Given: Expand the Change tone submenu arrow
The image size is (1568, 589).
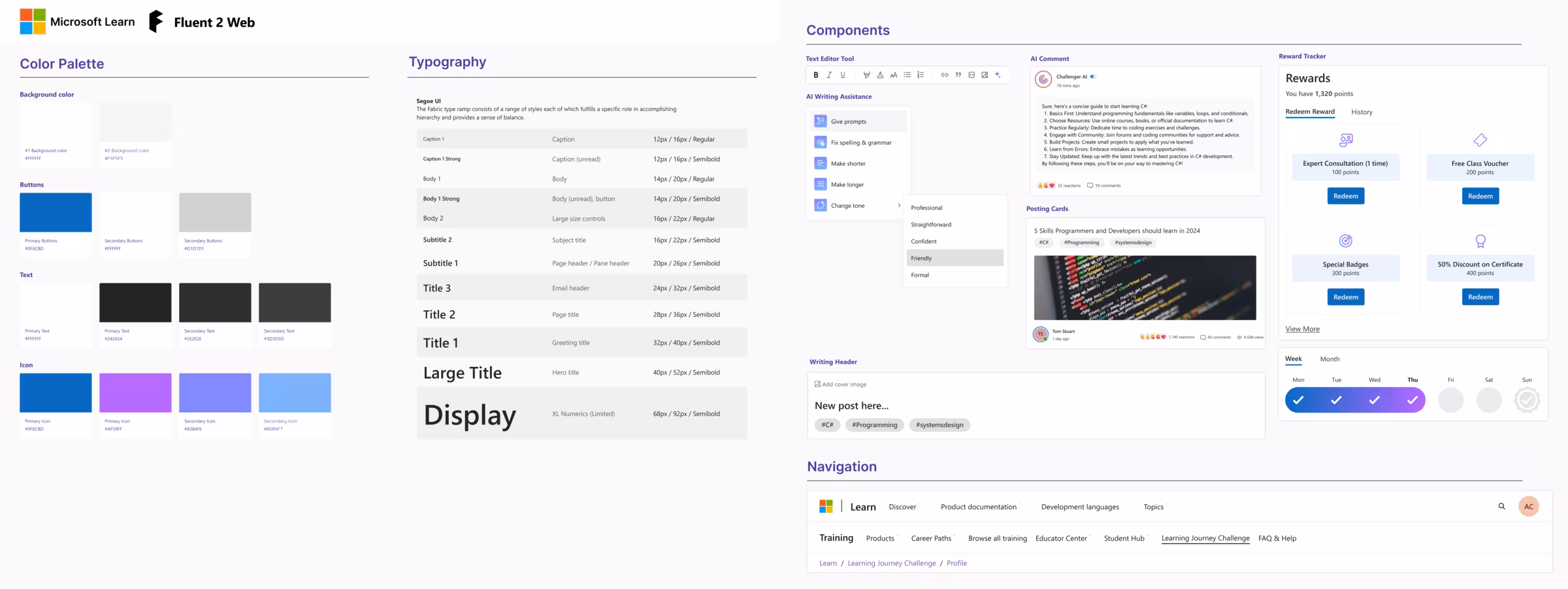Looking at the screenshot, I should (899, 206).
